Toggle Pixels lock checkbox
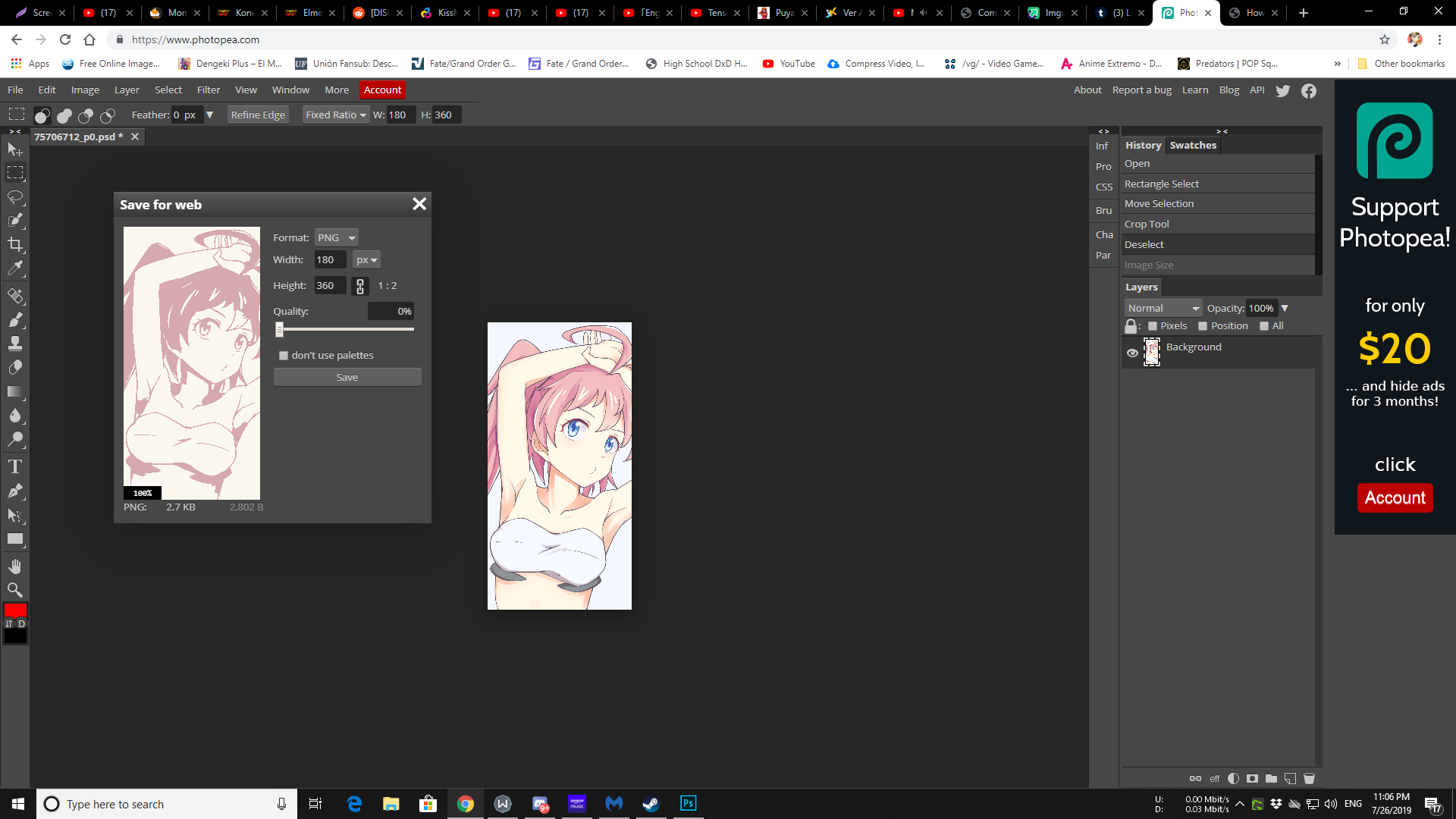The image size is (1456, 819). click(1153, 326)
